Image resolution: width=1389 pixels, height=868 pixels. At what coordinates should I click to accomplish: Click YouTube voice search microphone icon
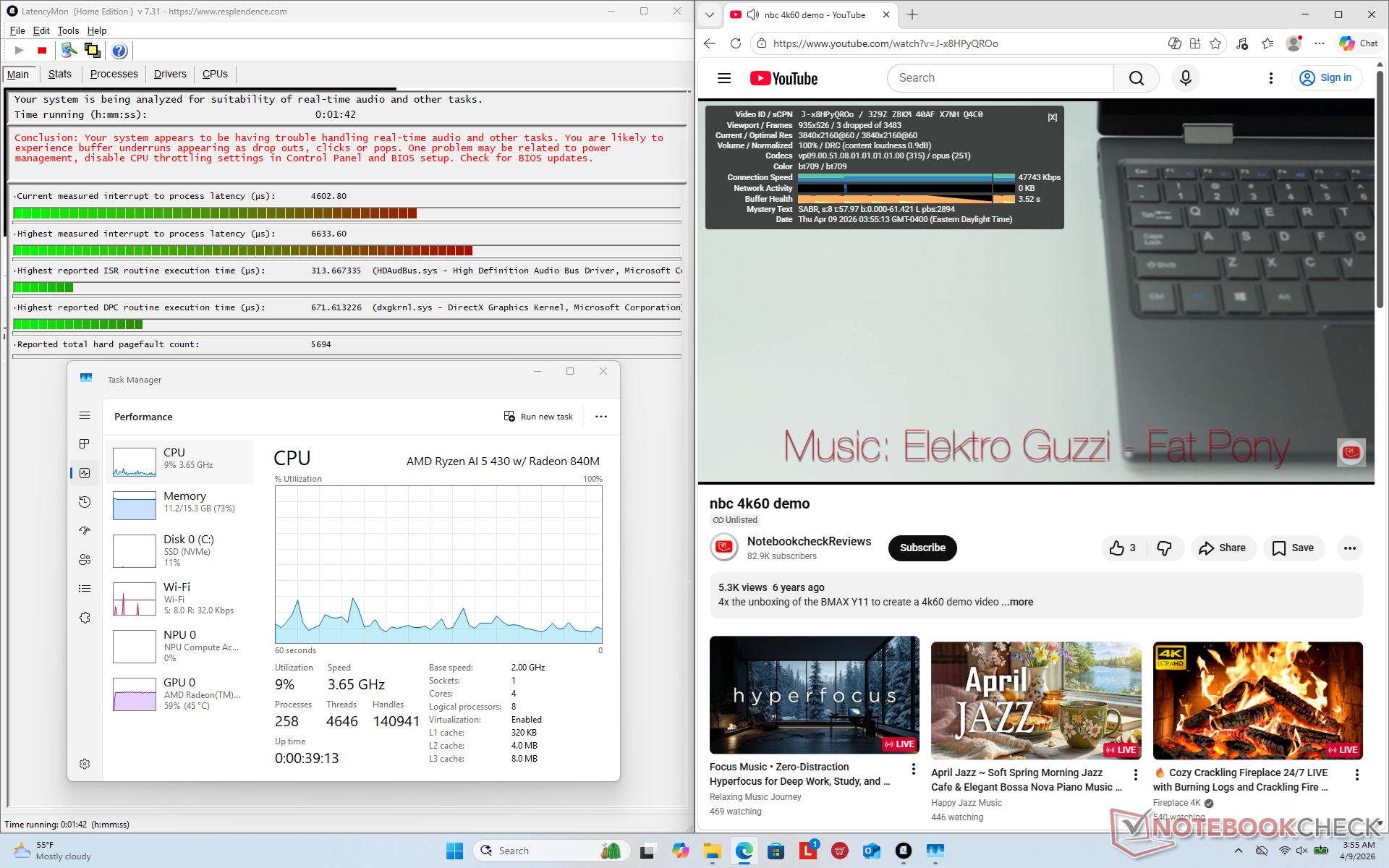point(1185,78)
